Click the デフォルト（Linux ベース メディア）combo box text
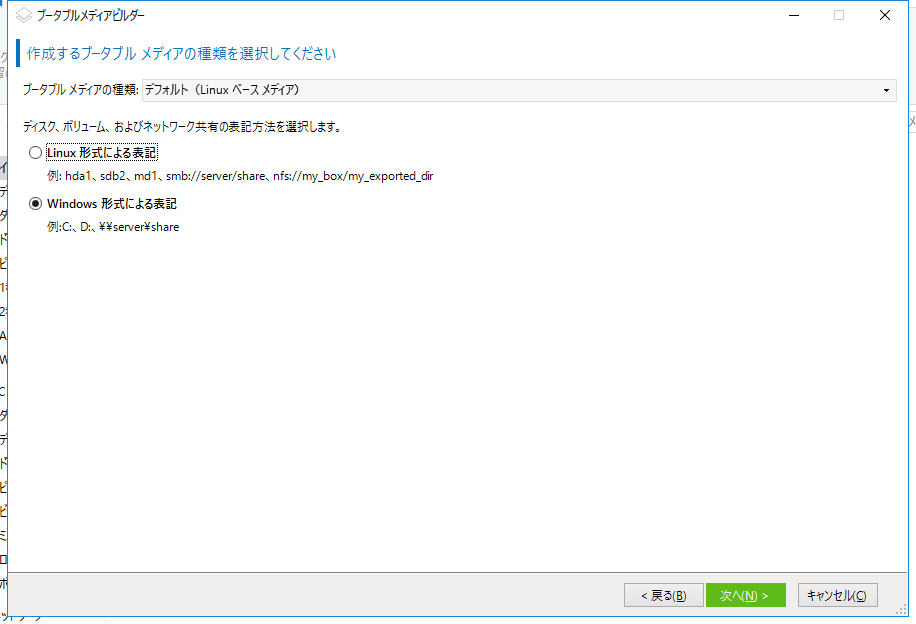The width and height of the screenshot is (916, 624). 222,90
